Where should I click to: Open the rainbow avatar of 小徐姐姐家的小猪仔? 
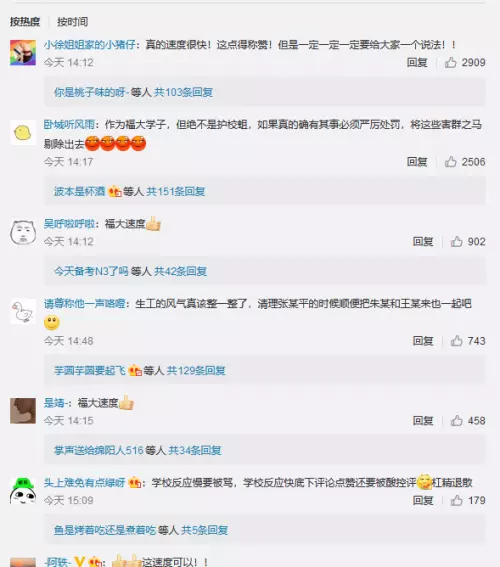(x=23, y=52)
